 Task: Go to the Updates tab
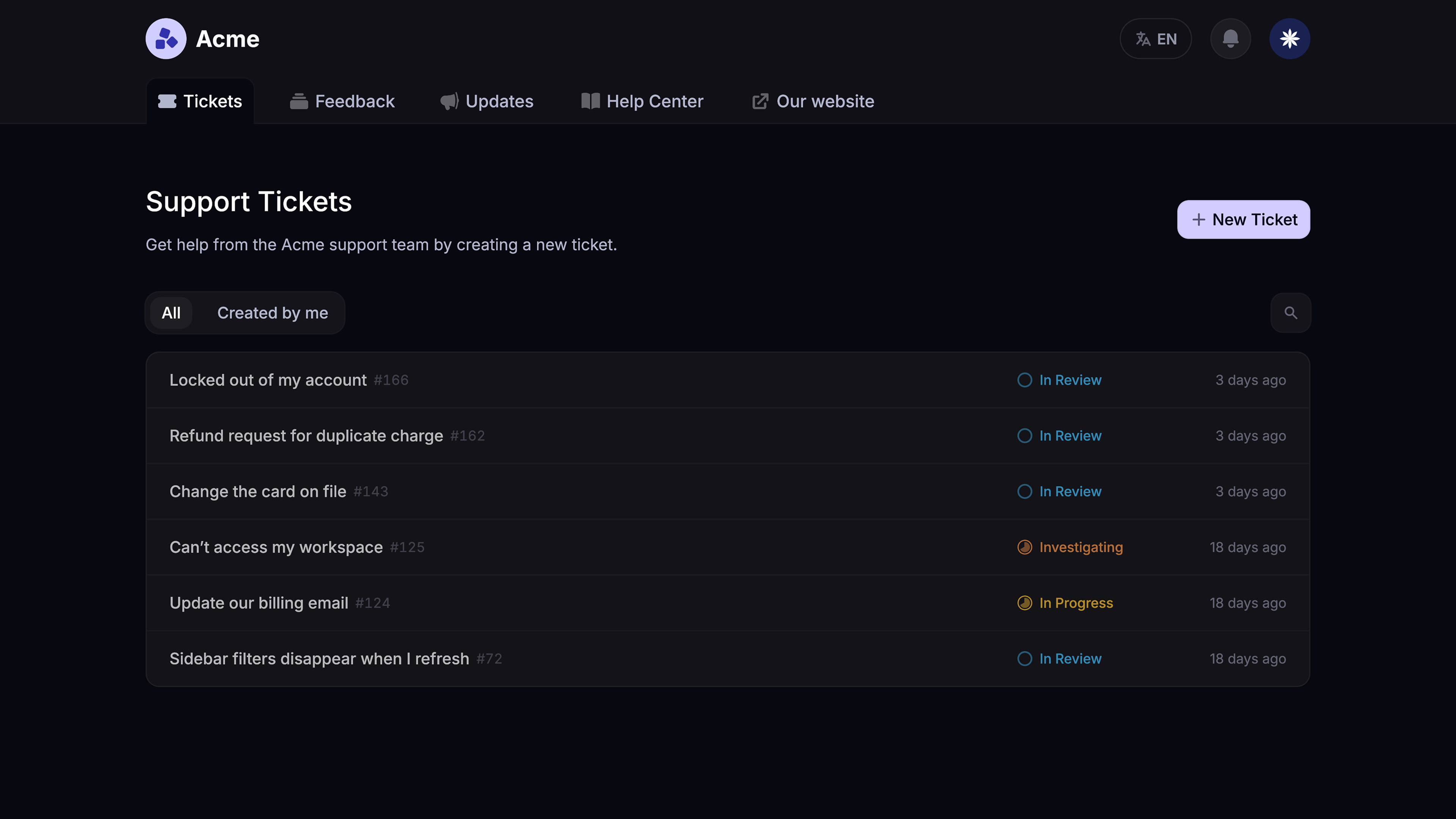tap(486, 101)
